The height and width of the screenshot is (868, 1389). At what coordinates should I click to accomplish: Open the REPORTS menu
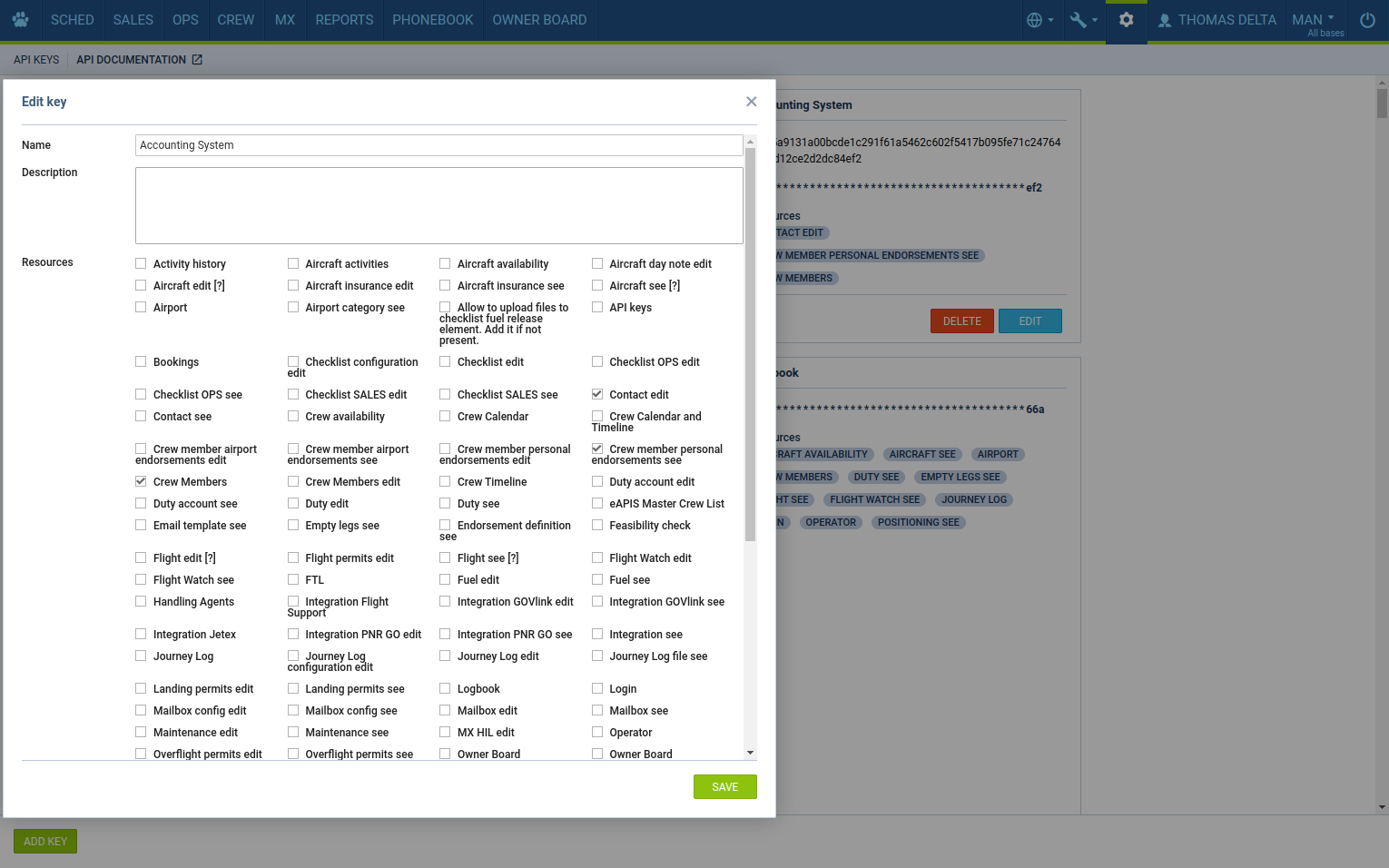click(x=344, y=20)
